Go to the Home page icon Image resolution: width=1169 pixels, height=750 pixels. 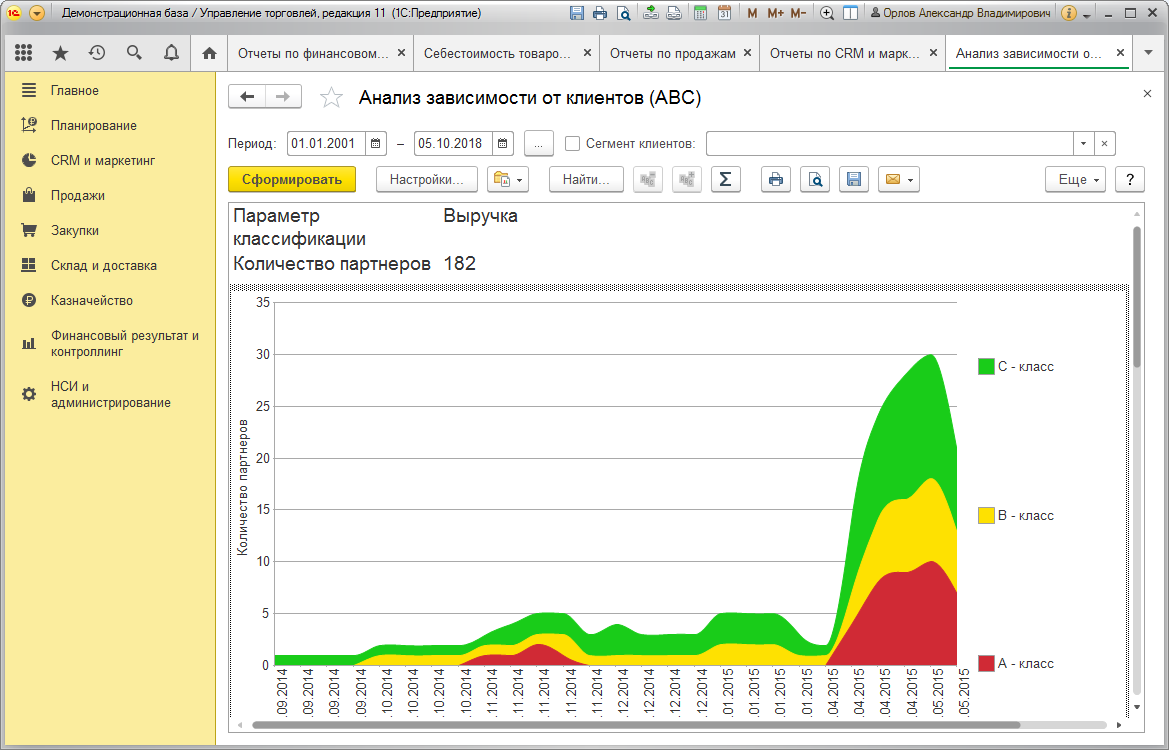click(x=209, y=53)
